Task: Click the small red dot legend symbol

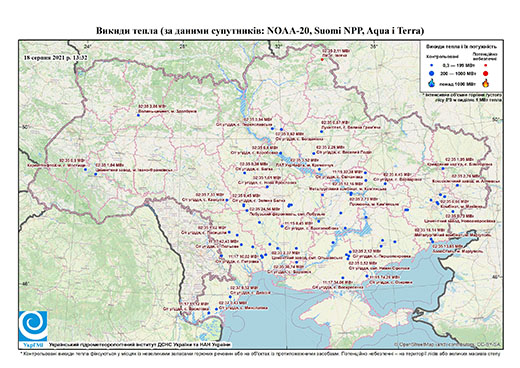Action: (486, 66)
